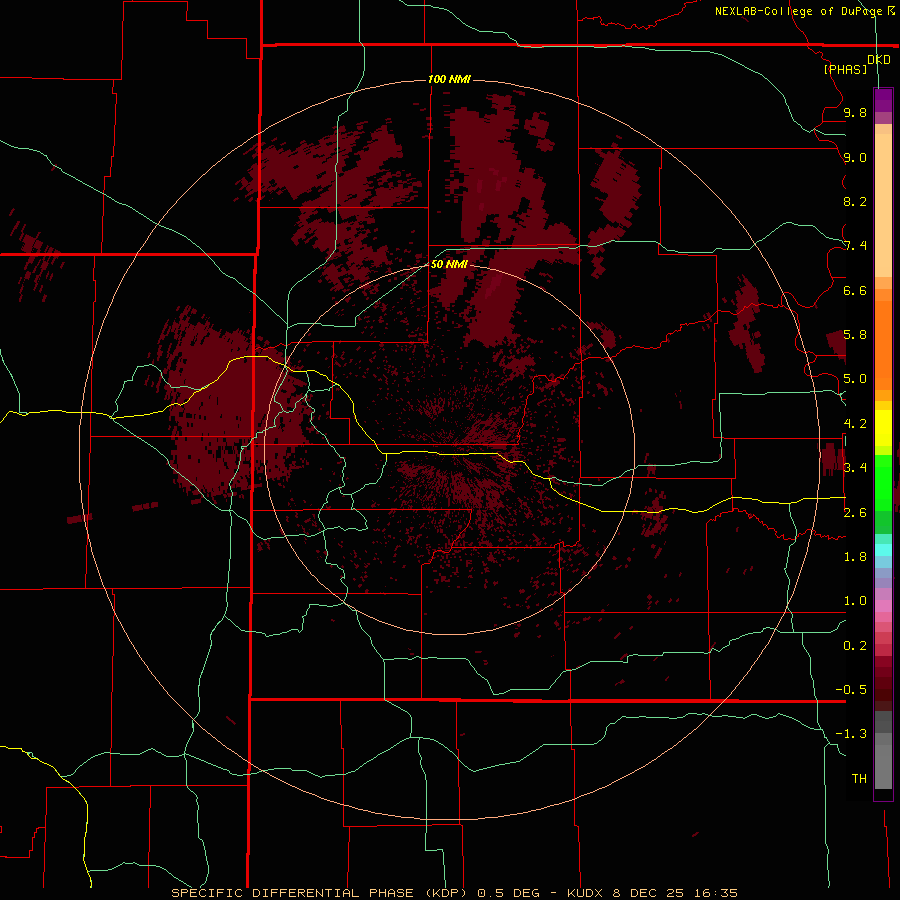
Task: Click the -1.3 value on the scale
Action: pos(851,734)
